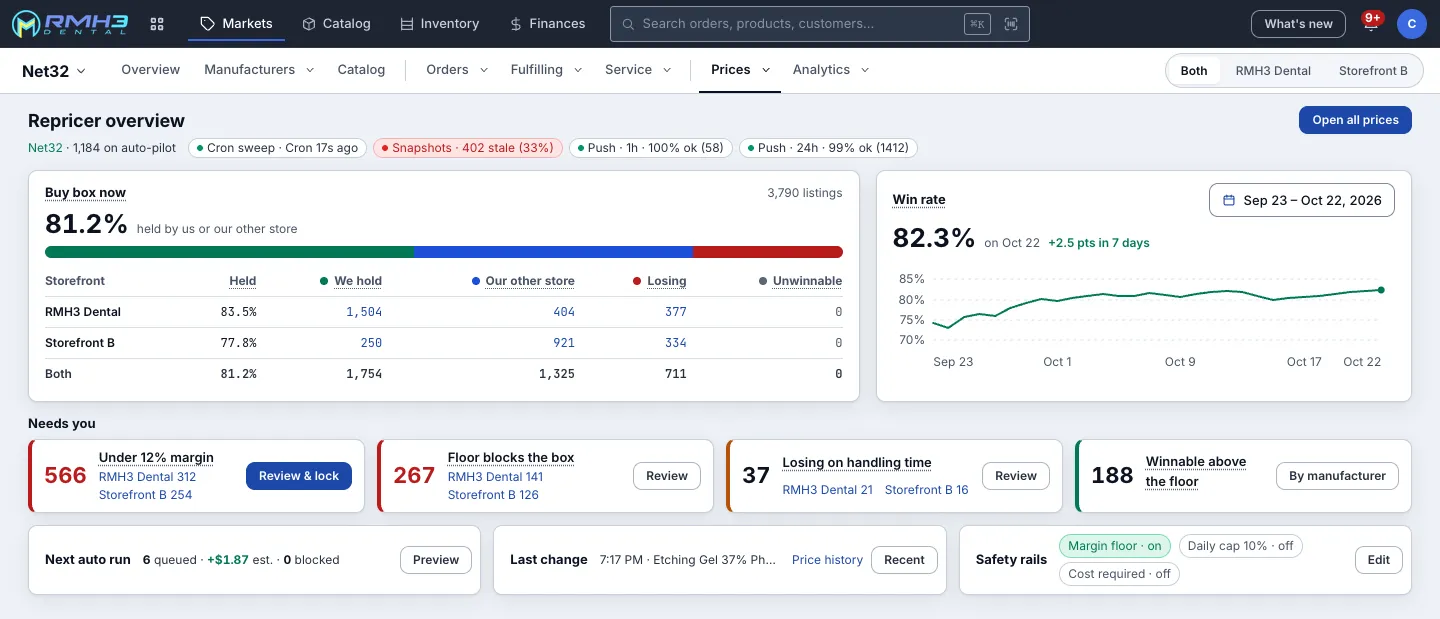Click the barcode scan icon in search
The image size is (1440, 619).
tap(1010, 24)
